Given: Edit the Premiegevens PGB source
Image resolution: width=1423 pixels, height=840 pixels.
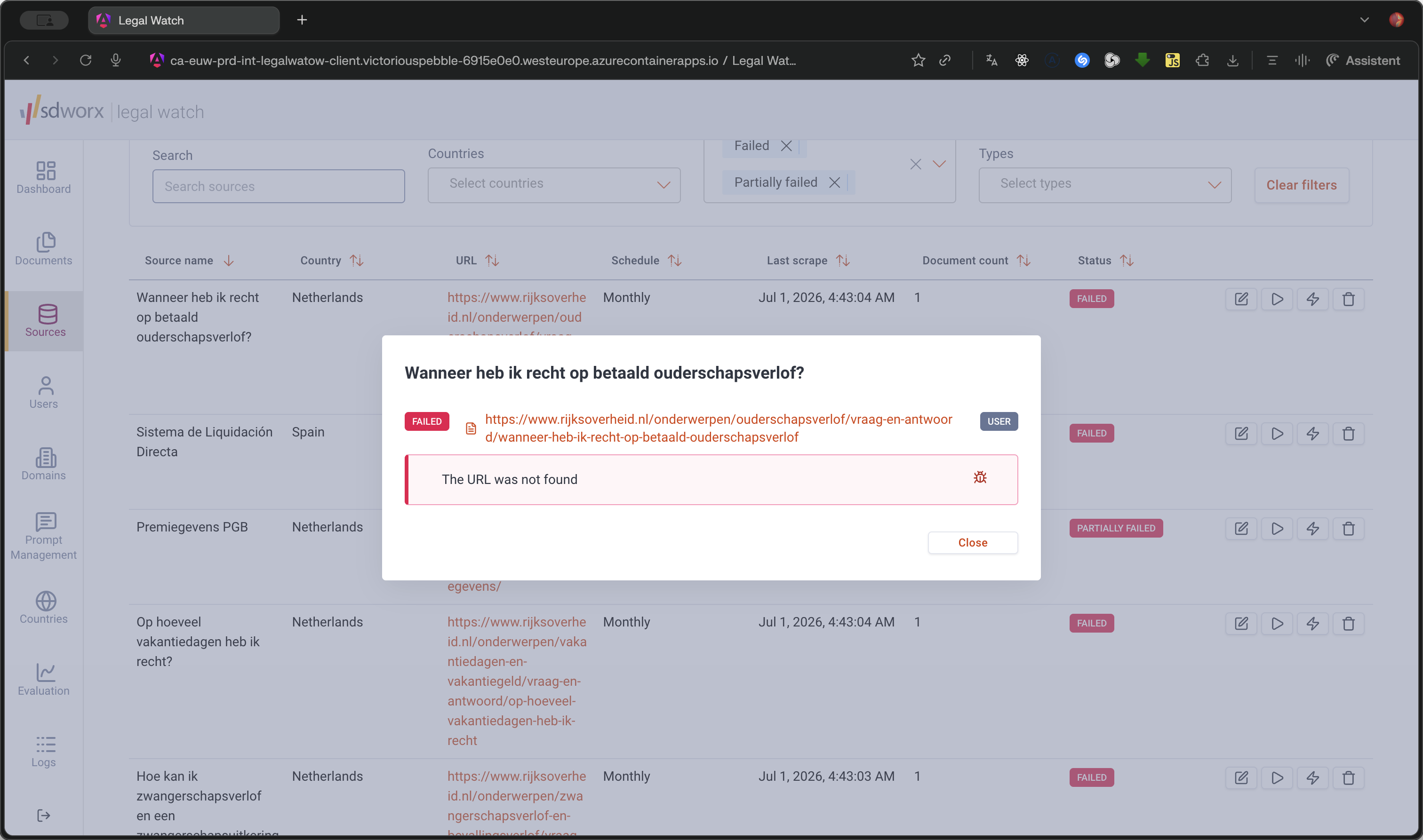Looking at the screenshot, I should tap(1241, 529).
